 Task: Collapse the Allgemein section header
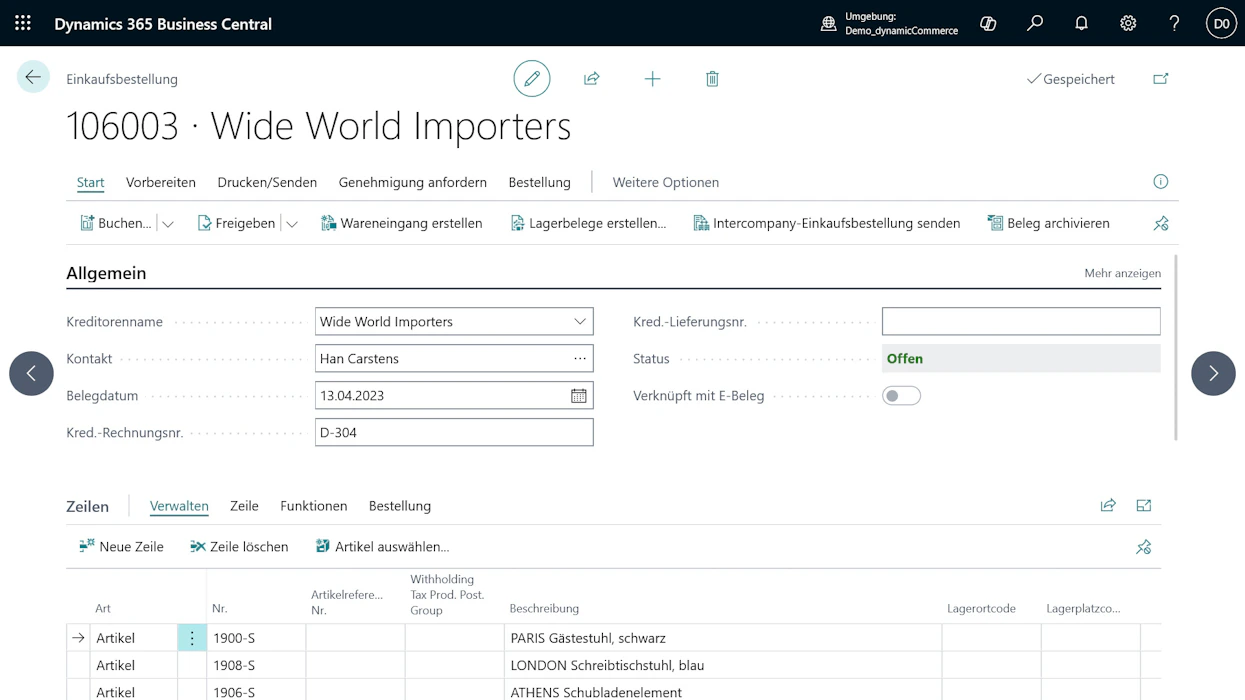point(106,273)
